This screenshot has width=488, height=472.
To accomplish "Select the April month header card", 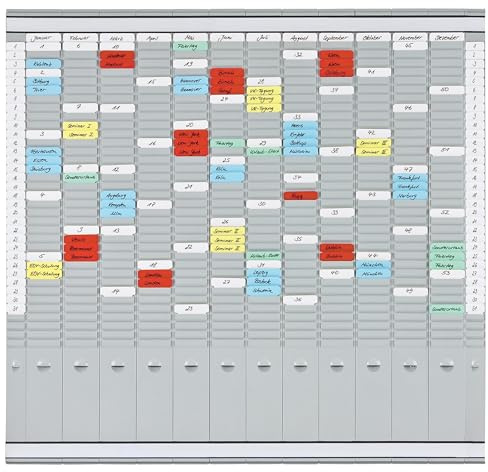I will coord(154,38).
